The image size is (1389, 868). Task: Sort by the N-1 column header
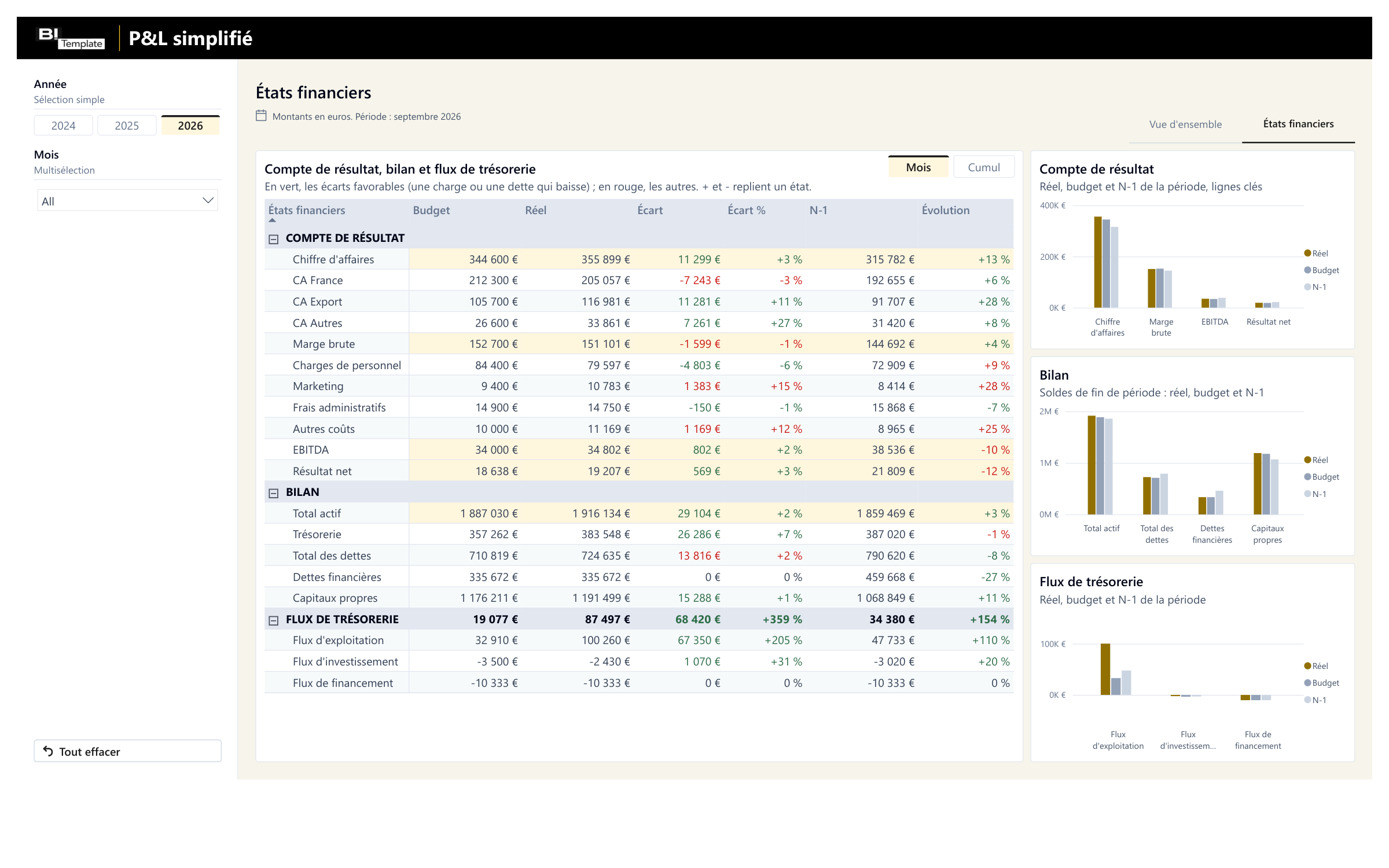pos(818,210)
